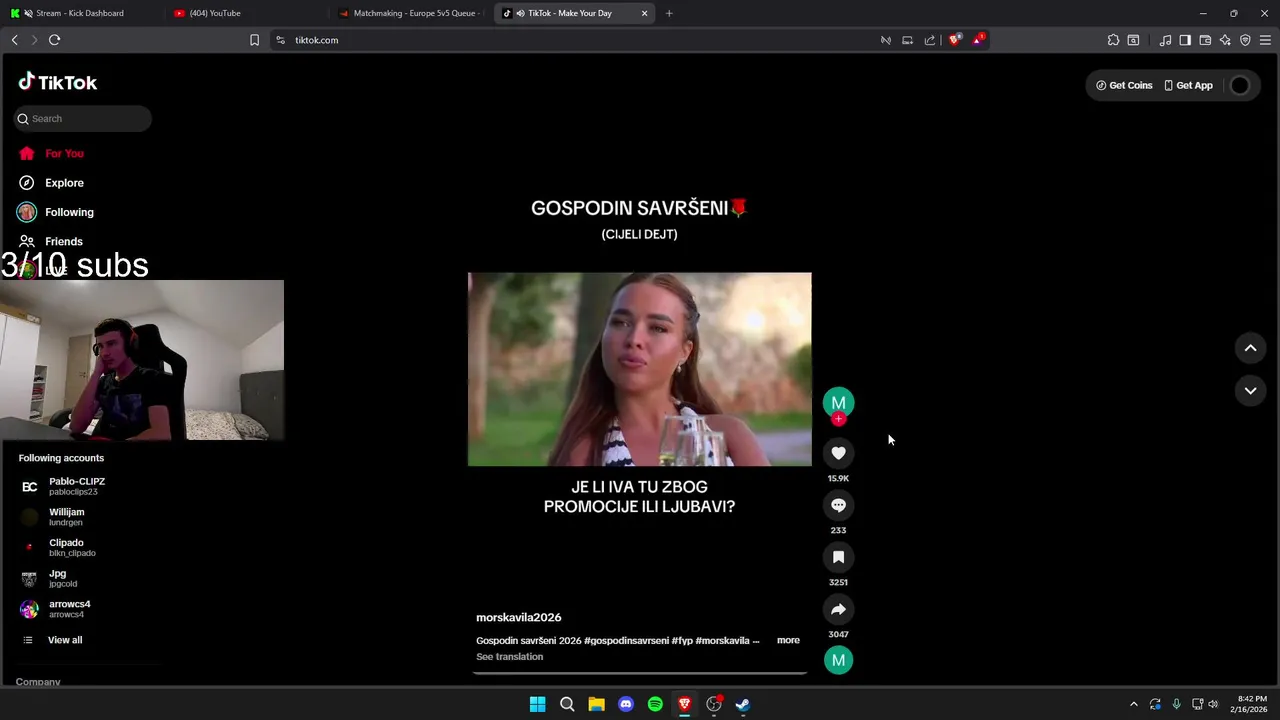Open the taskbar volume icon
This screenshot has width=1280, height=720.
pyautogui.click(x=1213, y=704)
